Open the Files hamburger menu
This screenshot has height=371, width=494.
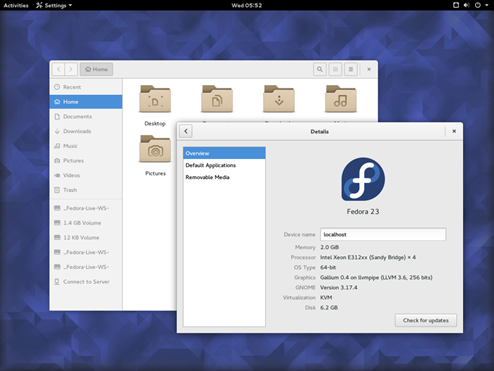point(351,69)
